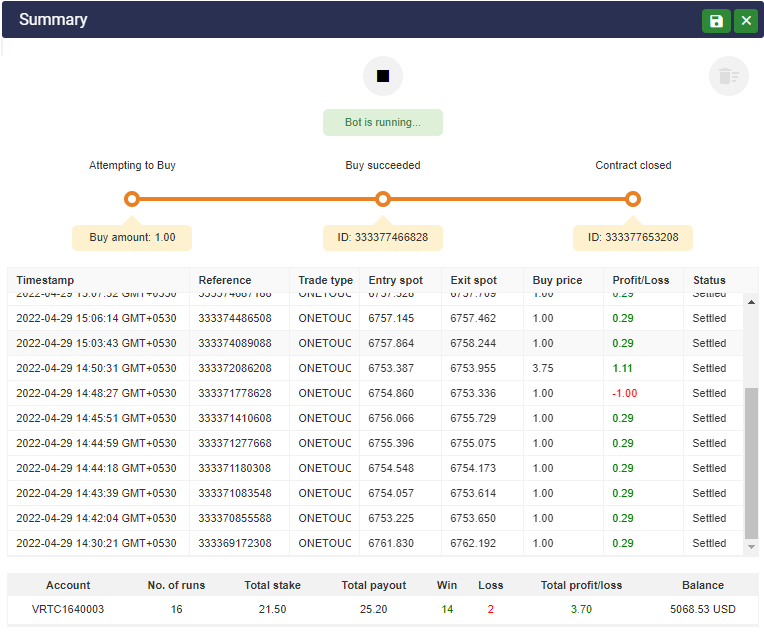The width and height of the screenshot is (764, 636).
Task: Click the Timestamp column header
Action: coord(45,280)
